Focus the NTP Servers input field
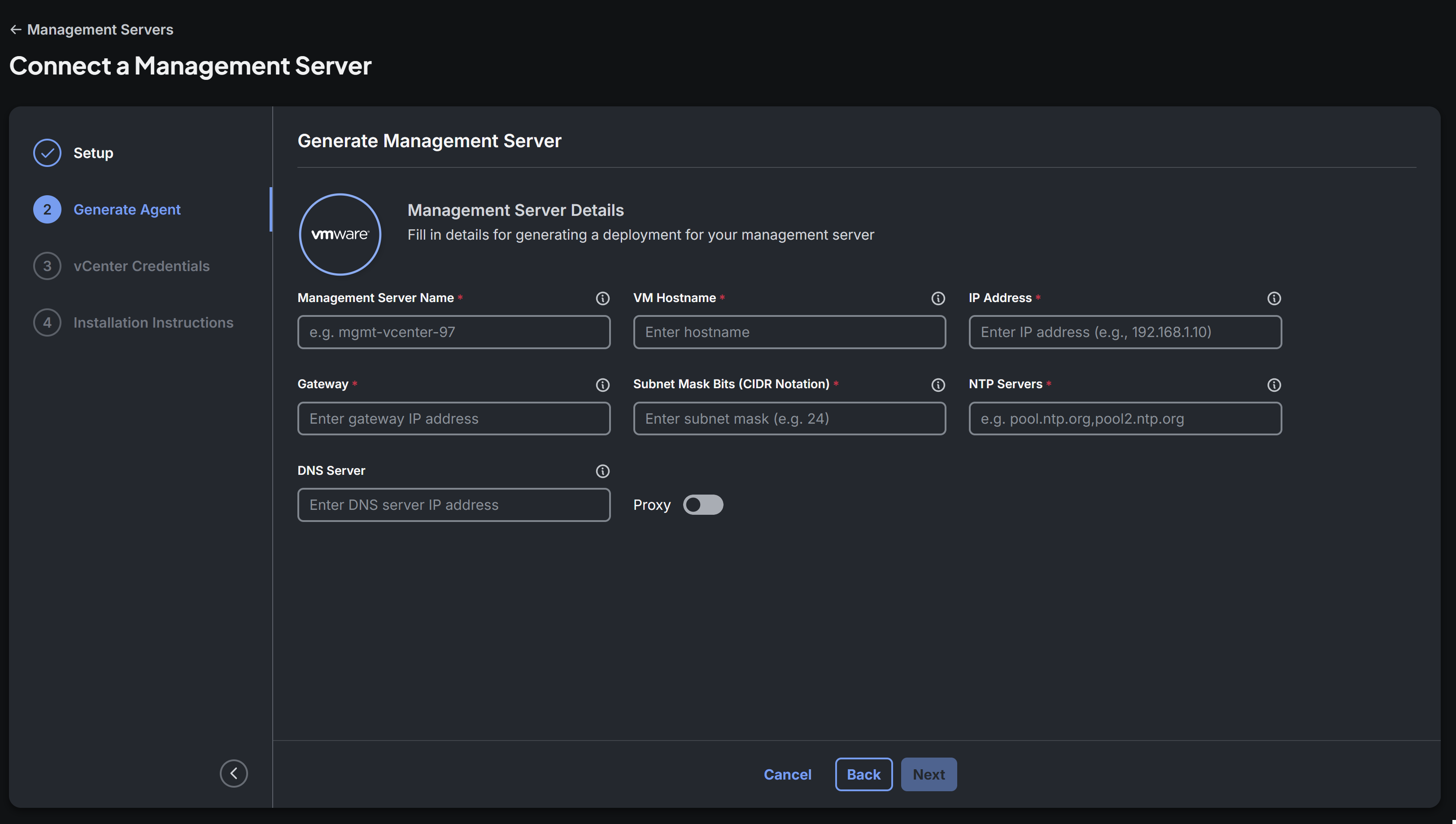The image size is (1456, 824). point(1125,419)
